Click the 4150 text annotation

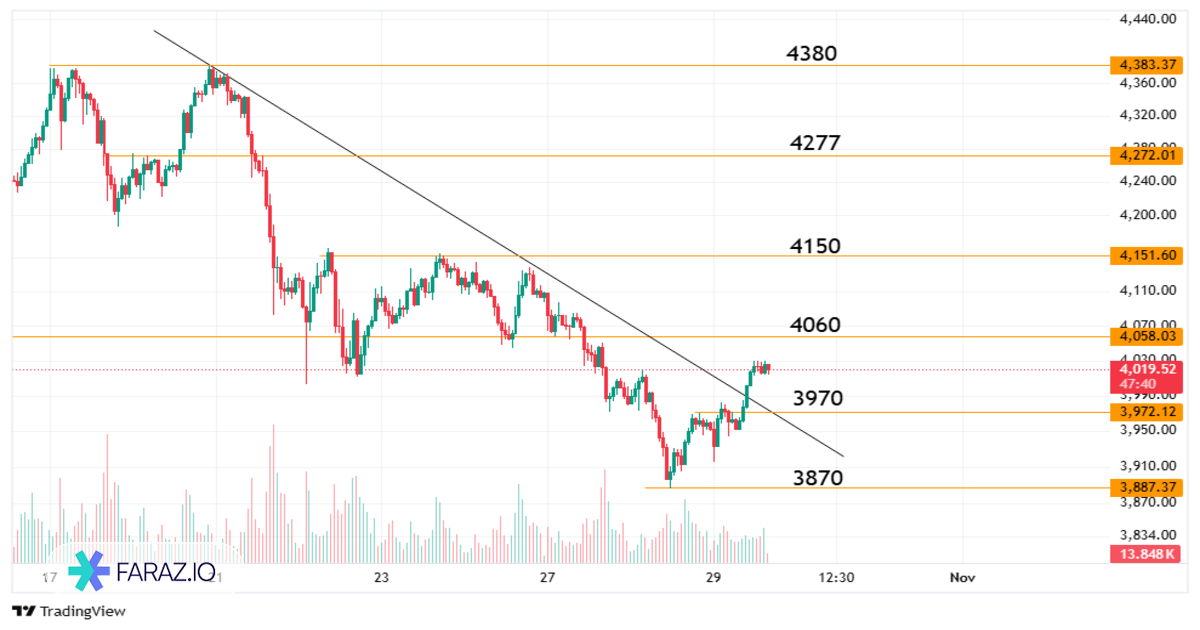click(x=814, y=246)
